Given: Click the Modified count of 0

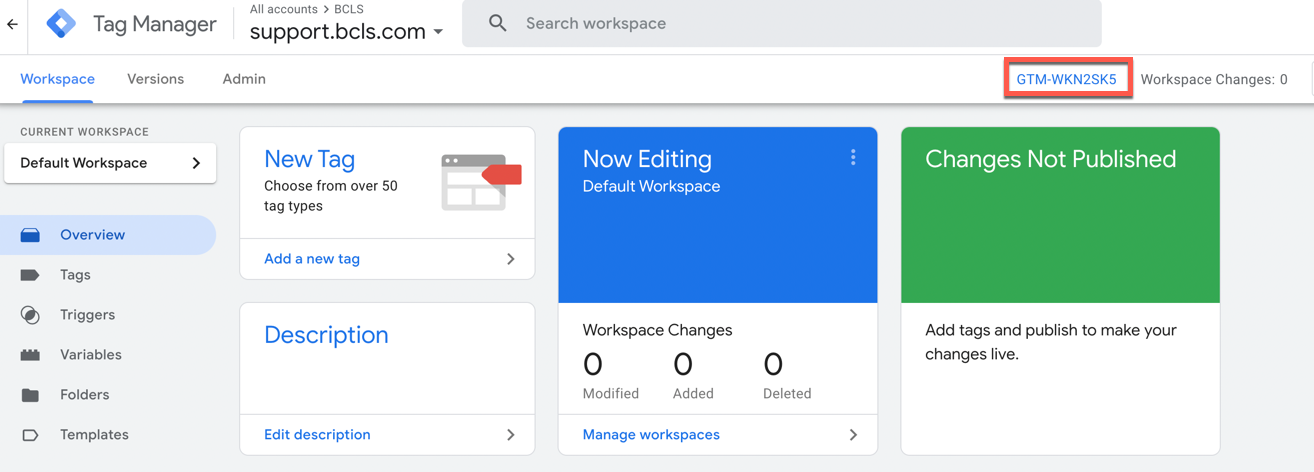Looking at the screenshot, I should 593,364.
